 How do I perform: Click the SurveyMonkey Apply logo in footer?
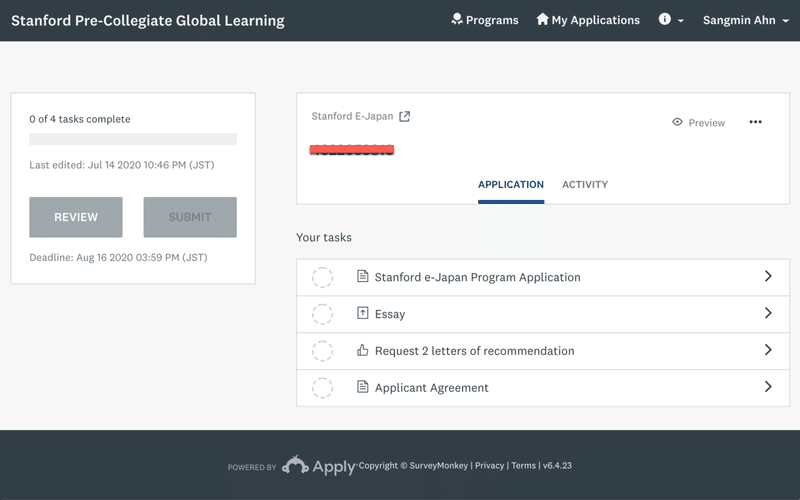318,465
